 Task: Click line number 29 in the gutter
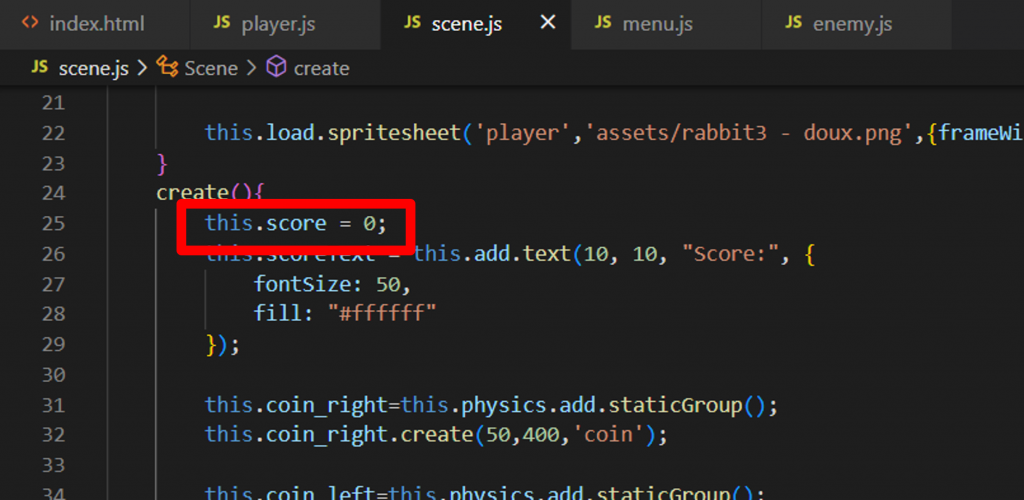click(x=53, y=344)
